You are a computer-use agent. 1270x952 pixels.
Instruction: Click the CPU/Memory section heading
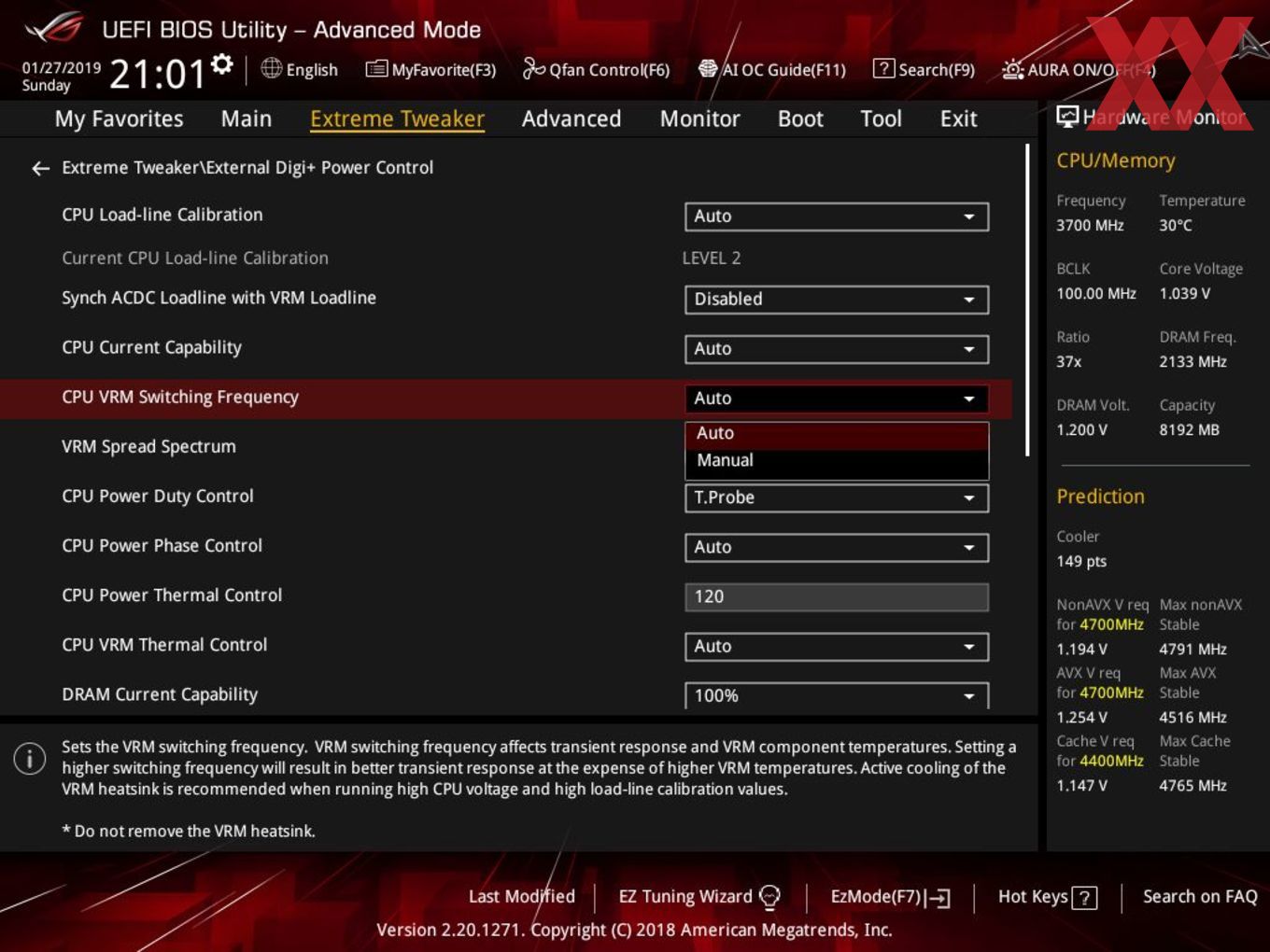[x=1116, y=161]
